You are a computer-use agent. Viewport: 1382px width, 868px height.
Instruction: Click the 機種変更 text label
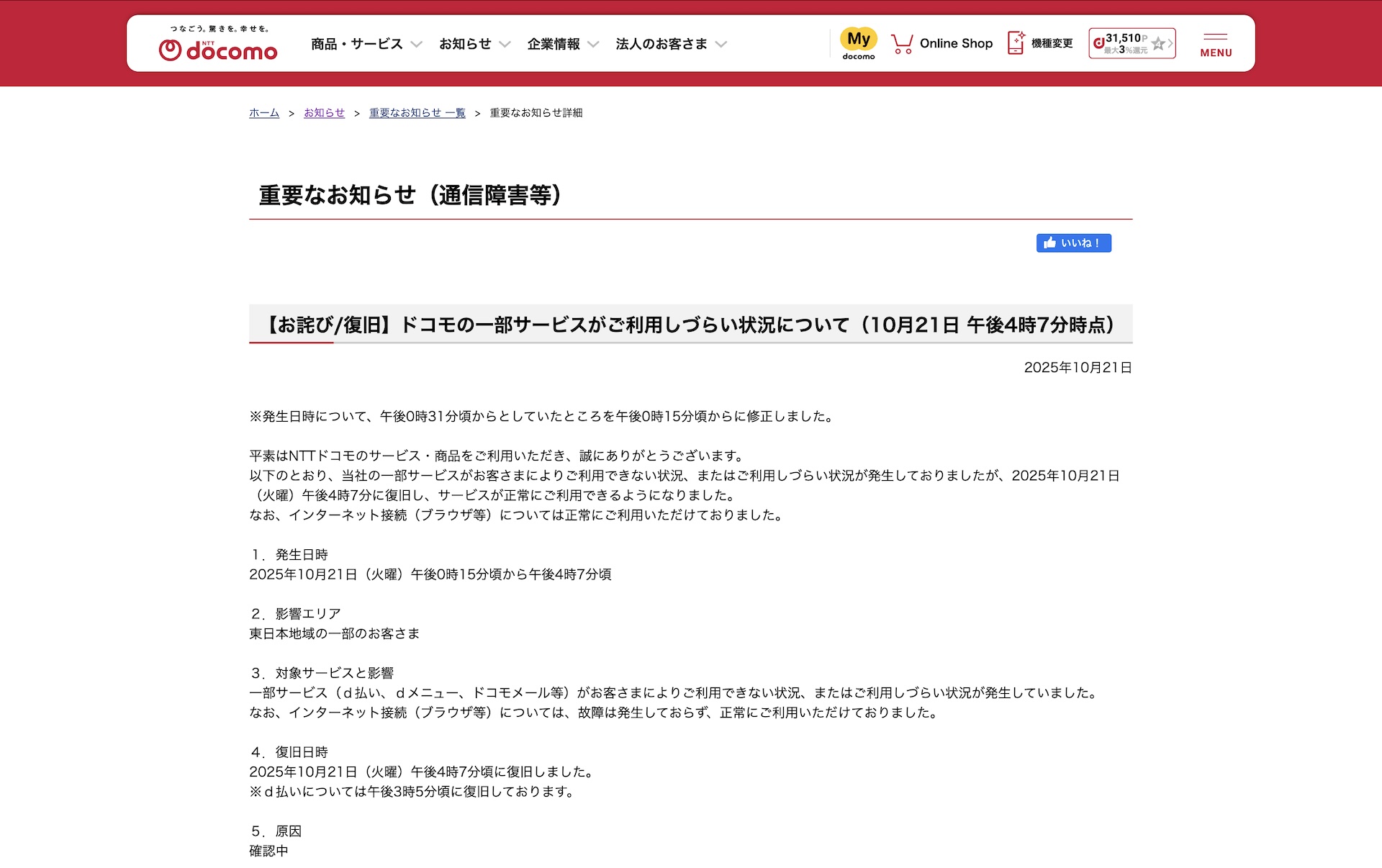pyautogui.click(x=1052, y=44)
